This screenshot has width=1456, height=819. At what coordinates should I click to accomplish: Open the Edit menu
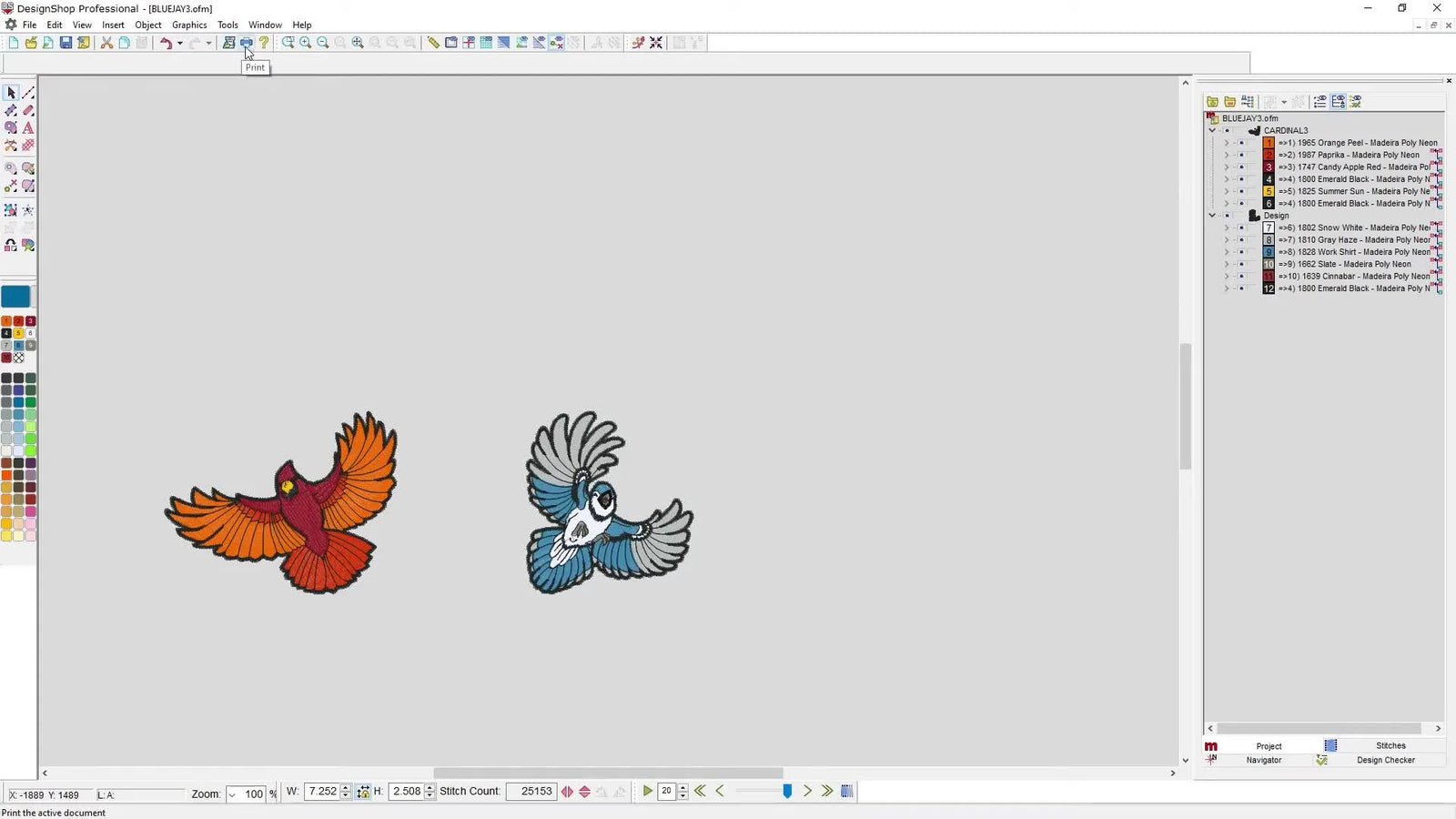[55, 25]
